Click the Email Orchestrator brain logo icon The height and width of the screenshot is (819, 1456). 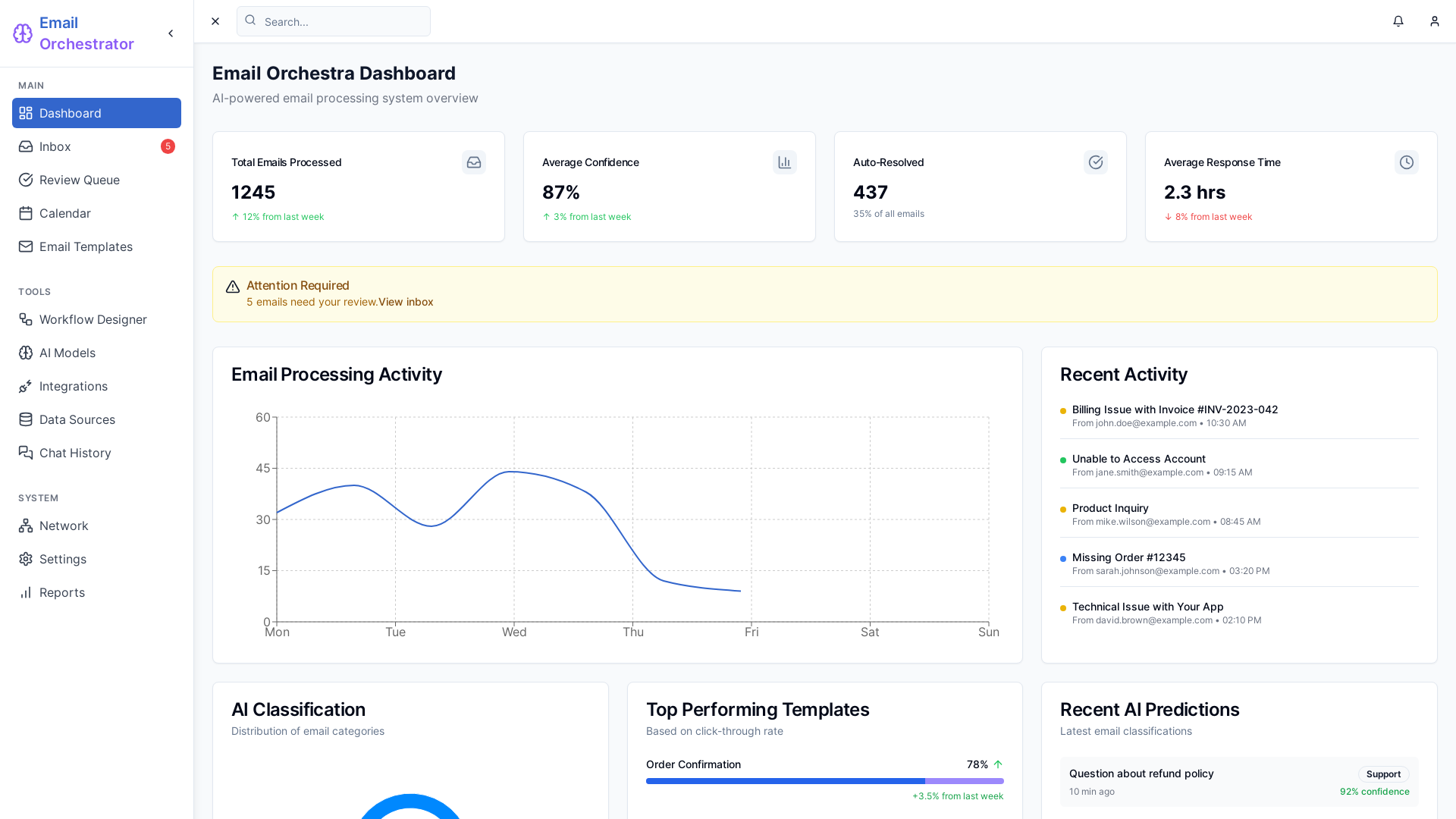tap(23, 33)
